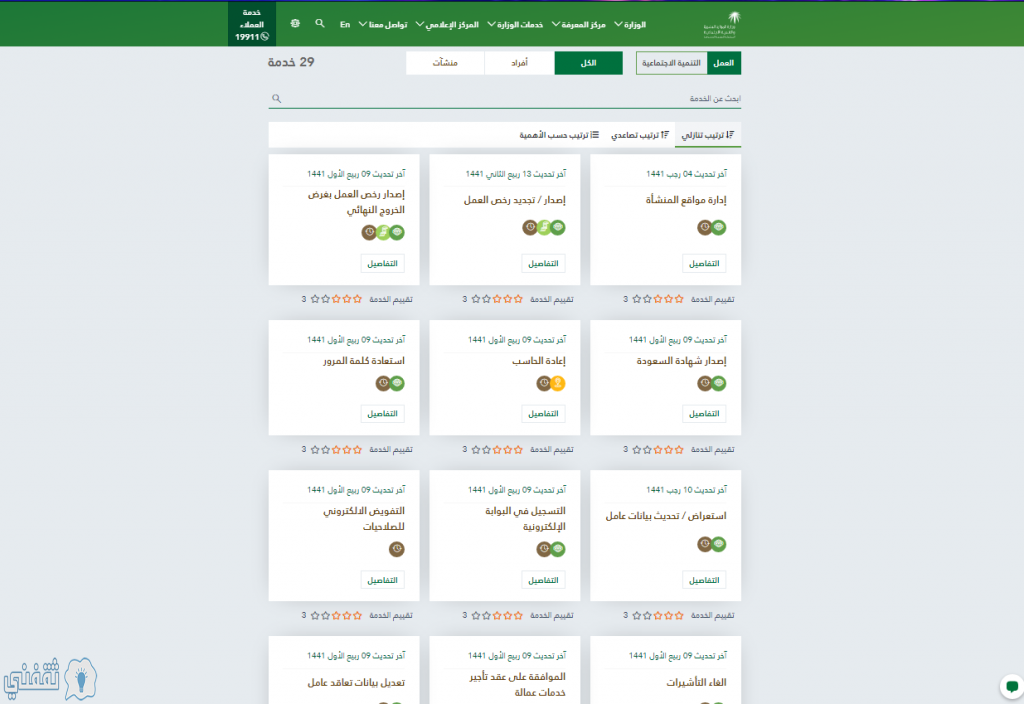
Task: Open التفاصيل for استعادة كلمة المرور
Action: click(383, 413)
